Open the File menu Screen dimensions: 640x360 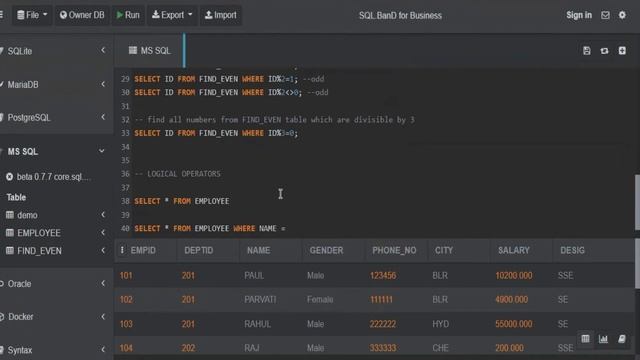(32, 15)
